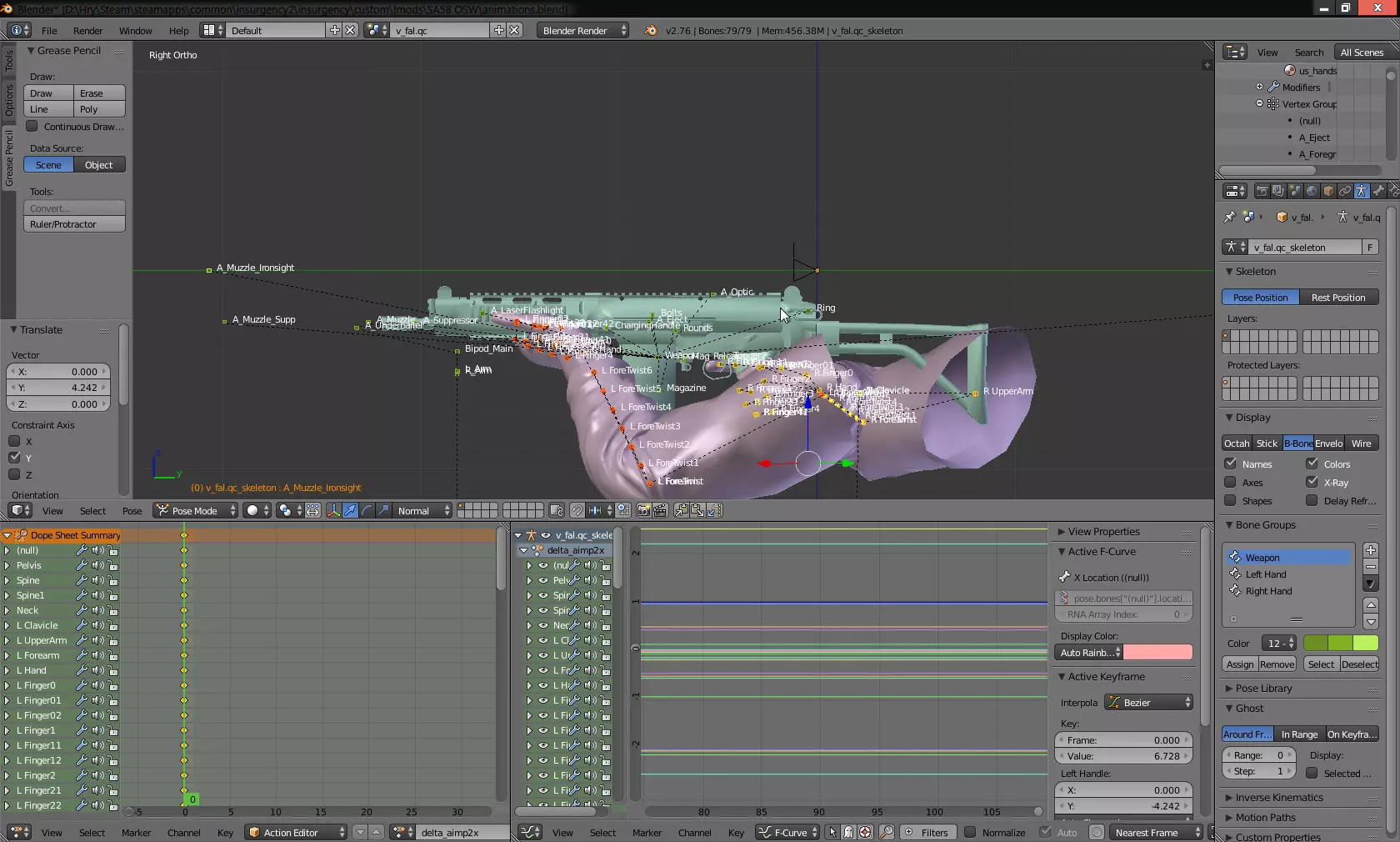The image size is (1400, 842).
Task: Switch to the Bone properties tab
Action: (1378, 191)
